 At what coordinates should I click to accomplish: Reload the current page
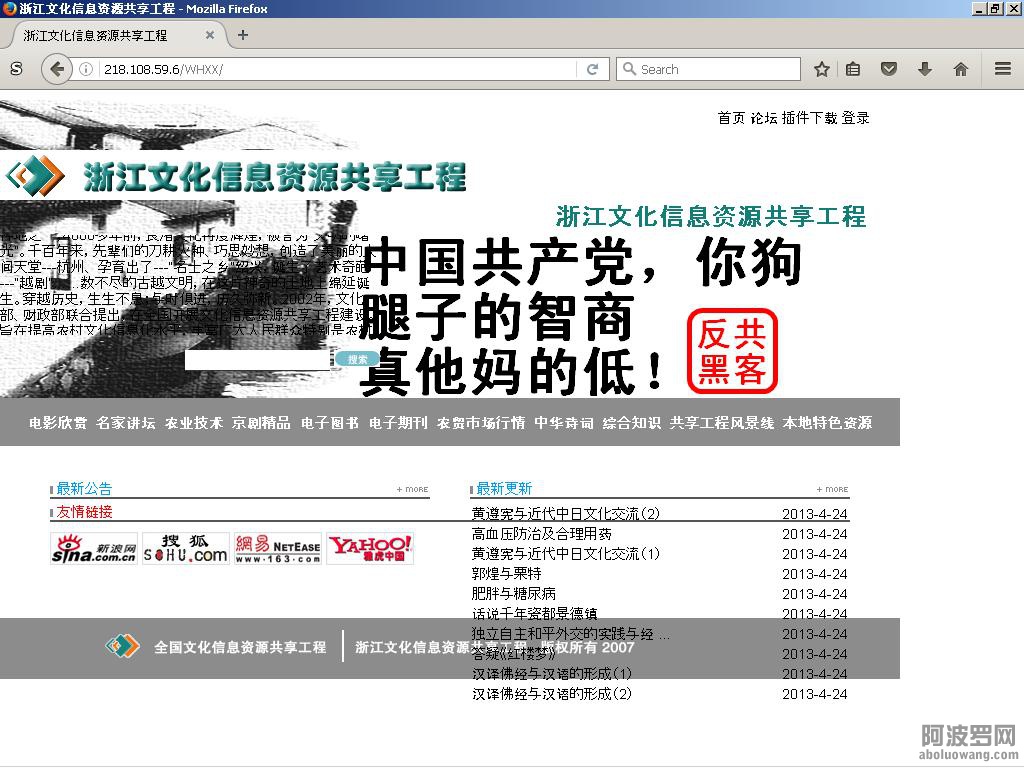tap(592, 69)
